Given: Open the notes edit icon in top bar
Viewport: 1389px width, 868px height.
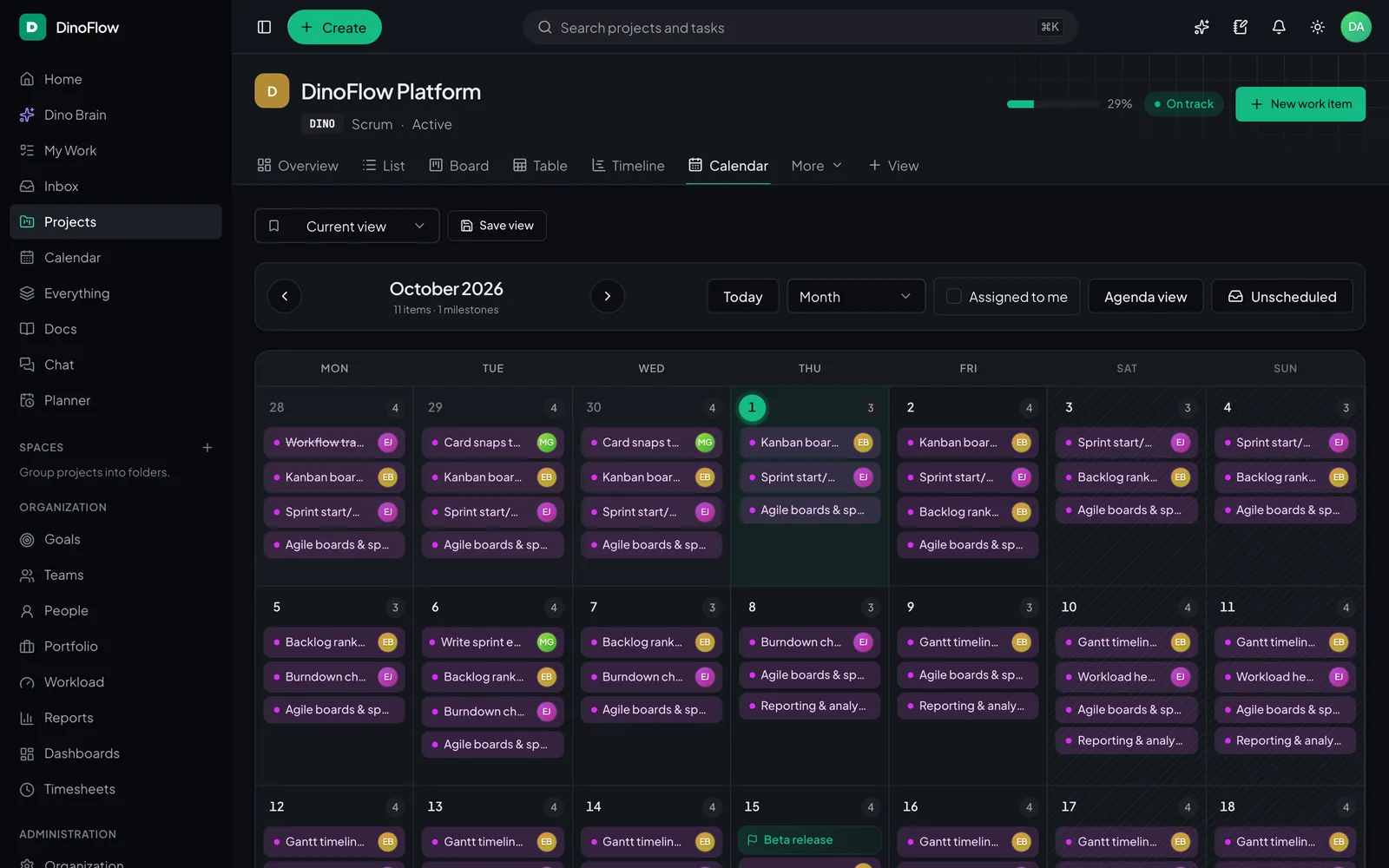Looking at the screenshot, I should click(x=1241, y=27).
